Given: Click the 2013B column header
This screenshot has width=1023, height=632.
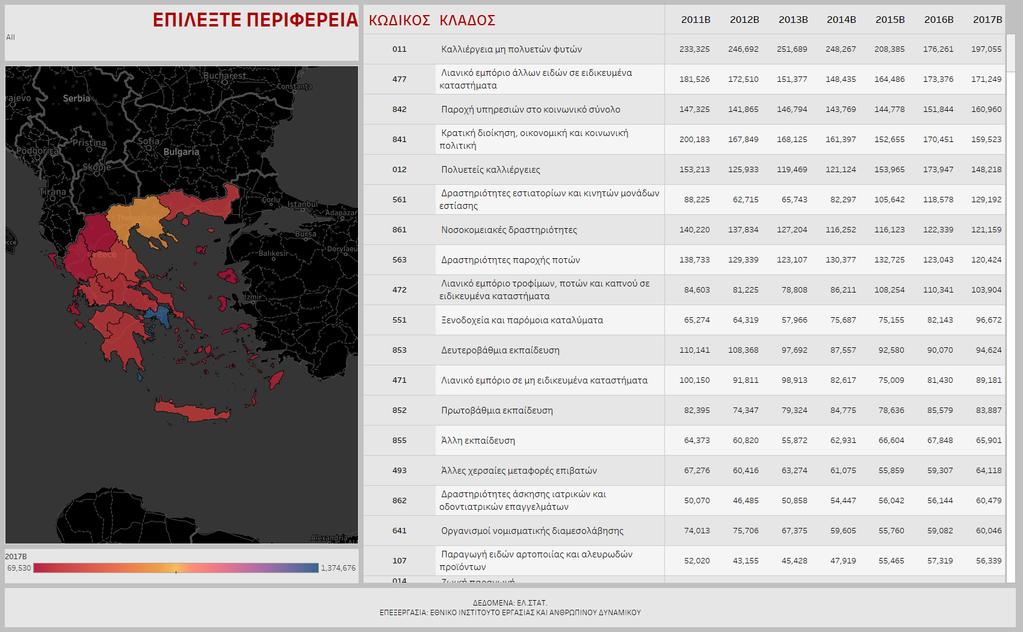Looking at the screenshot, I should coord(793,20).
